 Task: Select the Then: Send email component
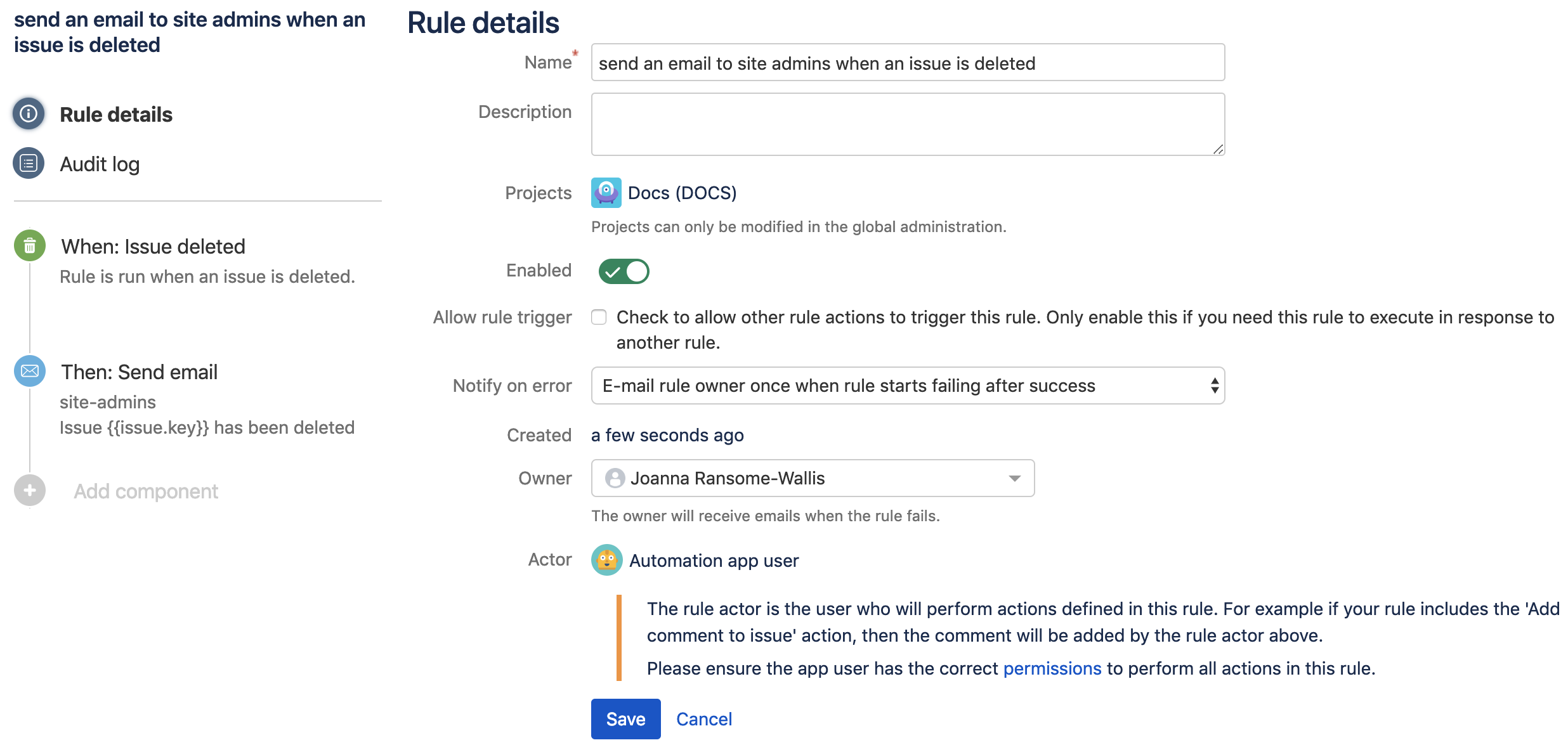(x=139, y=372)
